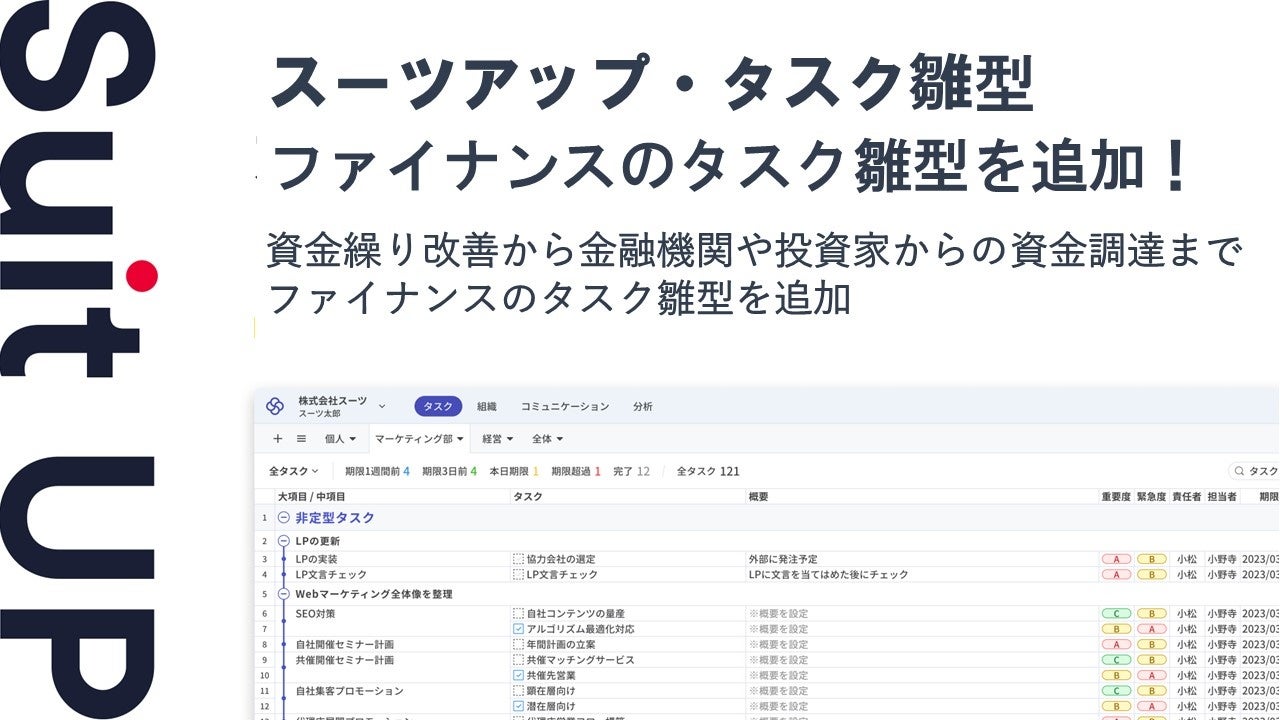Filter by 期限3日前 tasks

click(x=449, y=471)
